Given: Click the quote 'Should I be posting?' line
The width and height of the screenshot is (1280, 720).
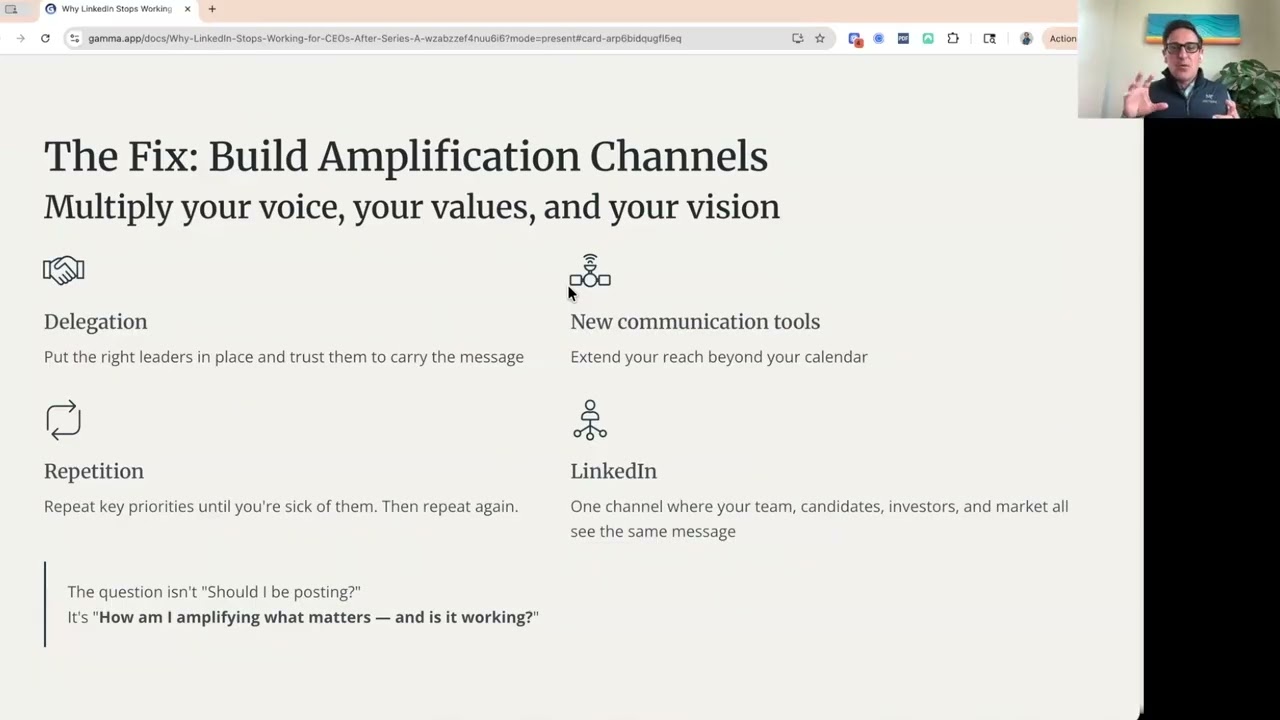Looking at the screenshot, I should (x=214, y=592).
